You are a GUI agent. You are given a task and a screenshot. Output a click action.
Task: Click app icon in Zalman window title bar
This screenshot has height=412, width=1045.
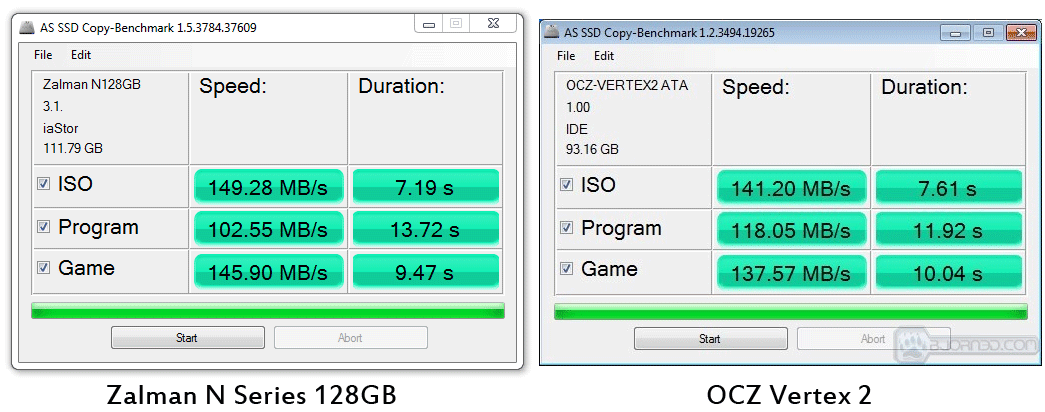[27, 27]
